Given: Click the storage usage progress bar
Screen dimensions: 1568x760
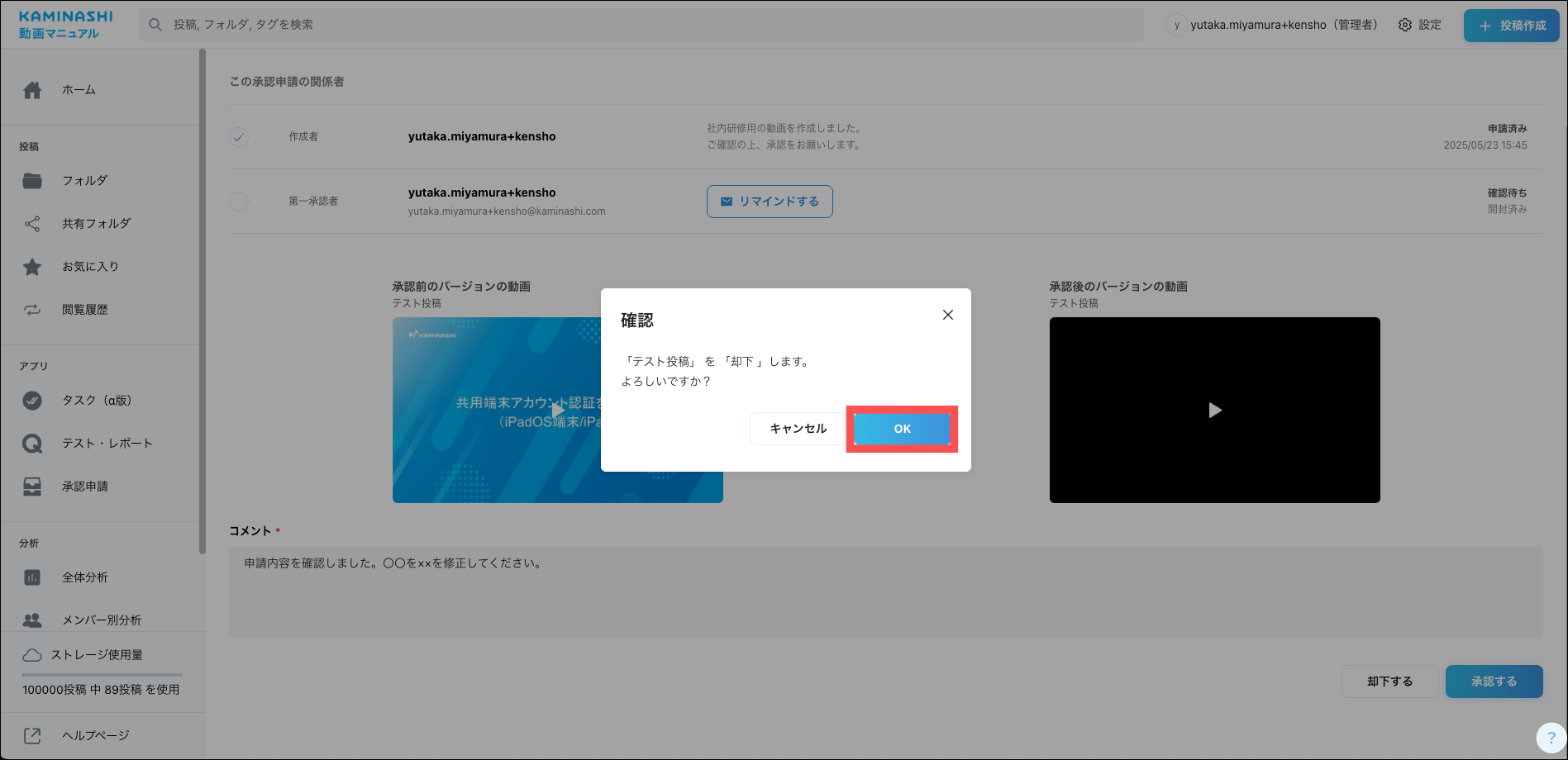Looking at the screenshot, I should coord(102,675).
